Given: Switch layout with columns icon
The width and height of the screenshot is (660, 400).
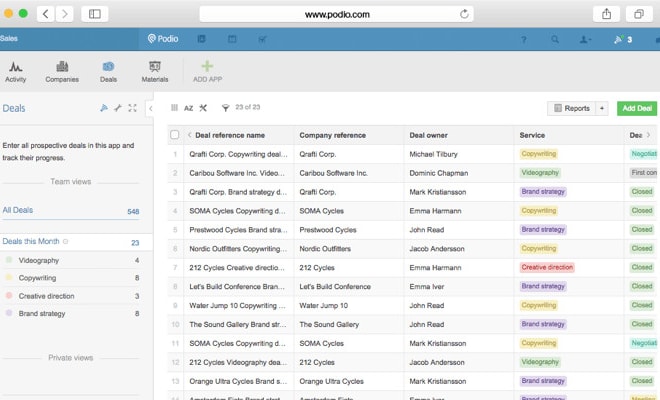Looking at the screenshot, I should point(174,108).
